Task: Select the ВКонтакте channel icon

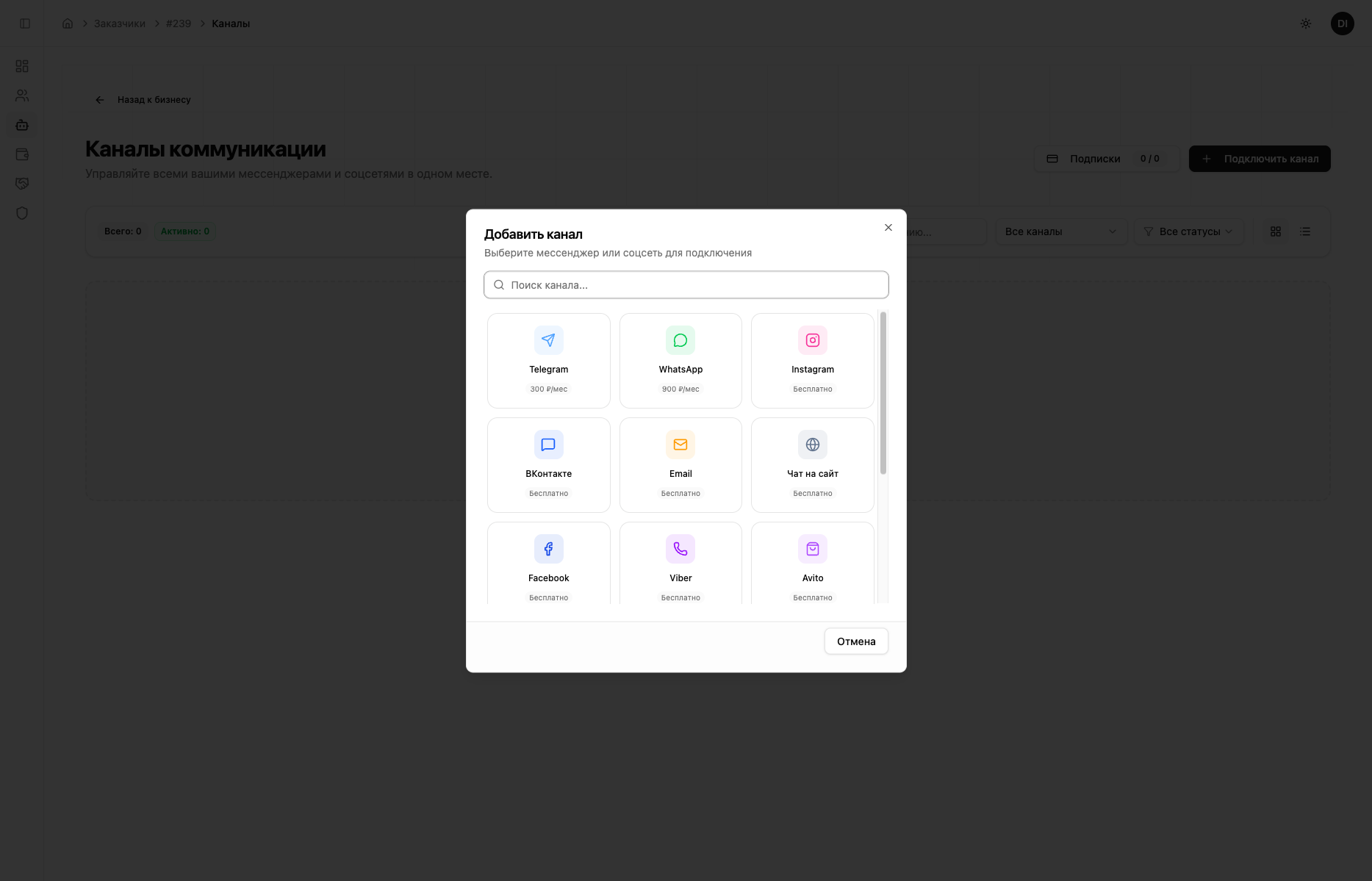Action: point(548,445)
